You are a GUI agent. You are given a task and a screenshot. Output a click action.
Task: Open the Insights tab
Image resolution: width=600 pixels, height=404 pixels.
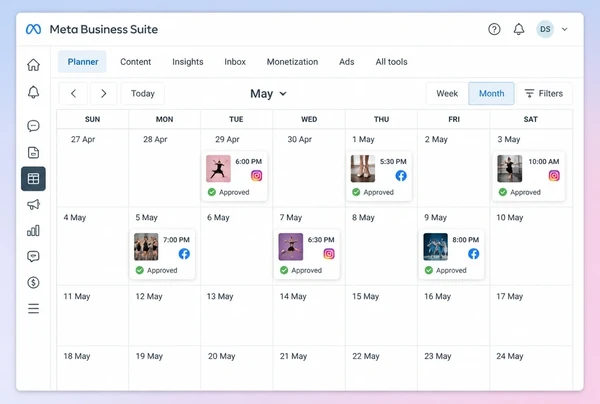188,62
